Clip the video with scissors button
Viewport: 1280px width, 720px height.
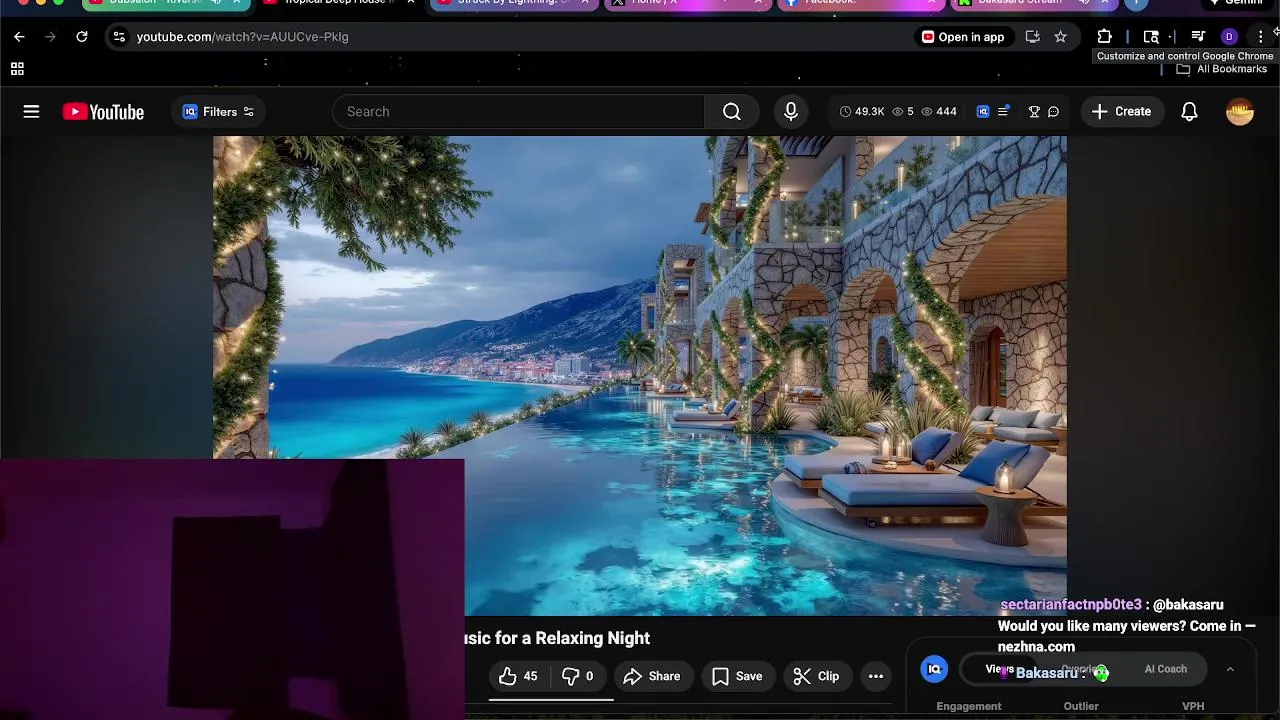(x=816, y=677)
